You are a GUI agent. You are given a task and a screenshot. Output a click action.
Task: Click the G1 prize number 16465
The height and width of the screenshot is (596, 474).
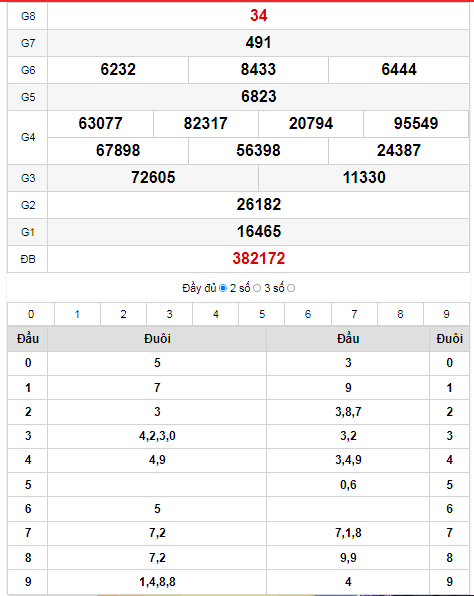click(258, 231)
